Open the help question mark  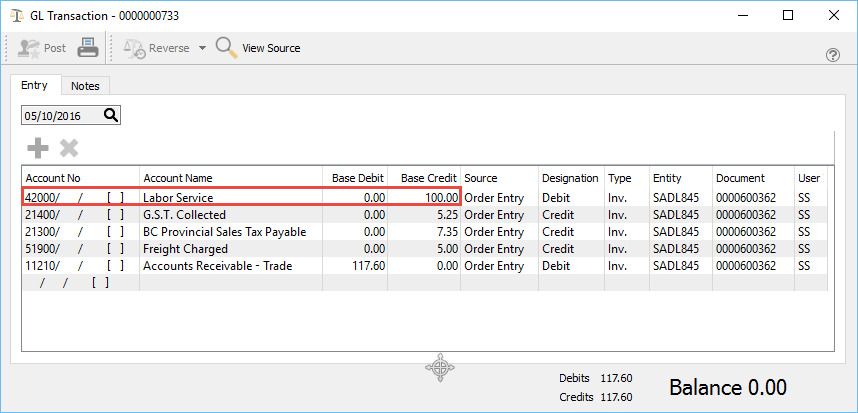[833, 55]
